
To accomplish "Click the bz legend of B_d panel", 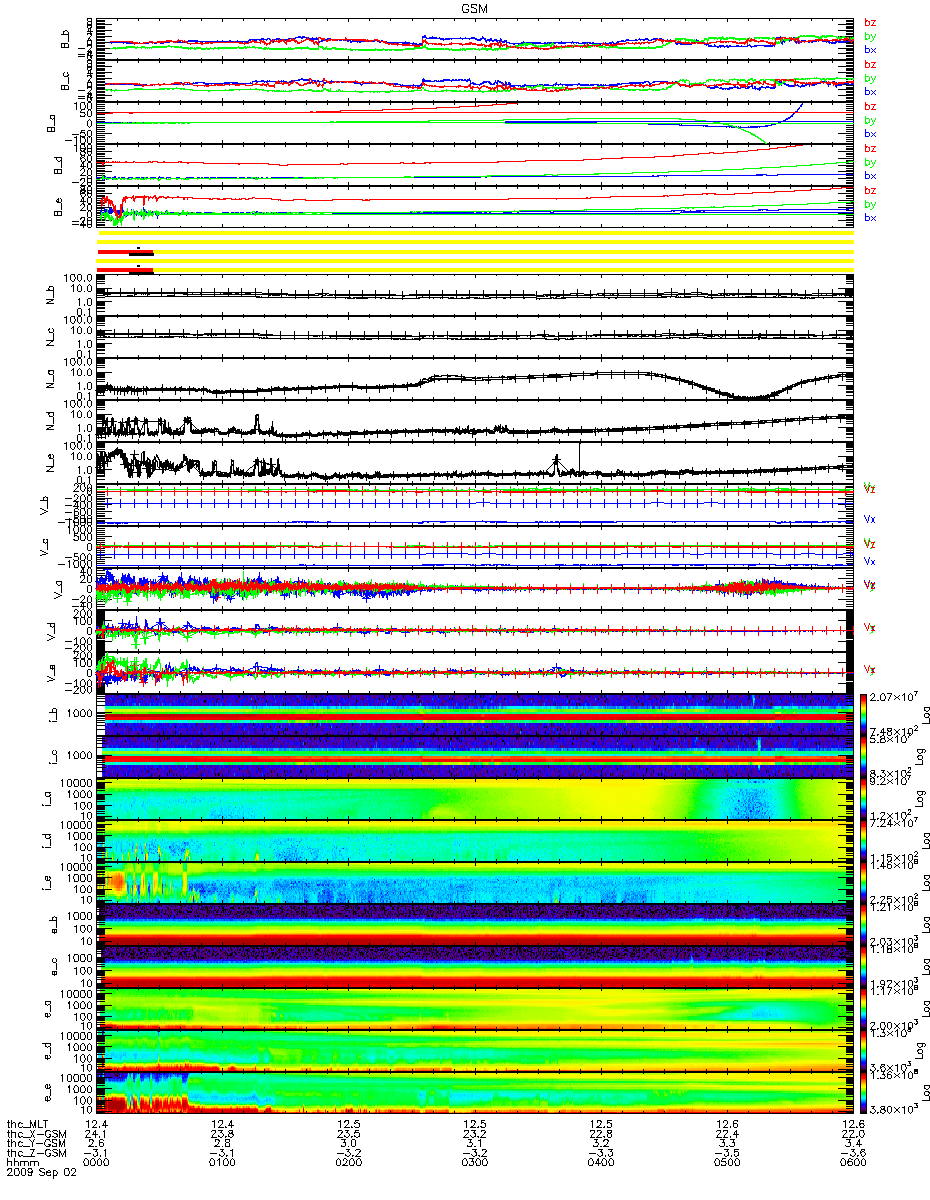I will coord(870,148).
